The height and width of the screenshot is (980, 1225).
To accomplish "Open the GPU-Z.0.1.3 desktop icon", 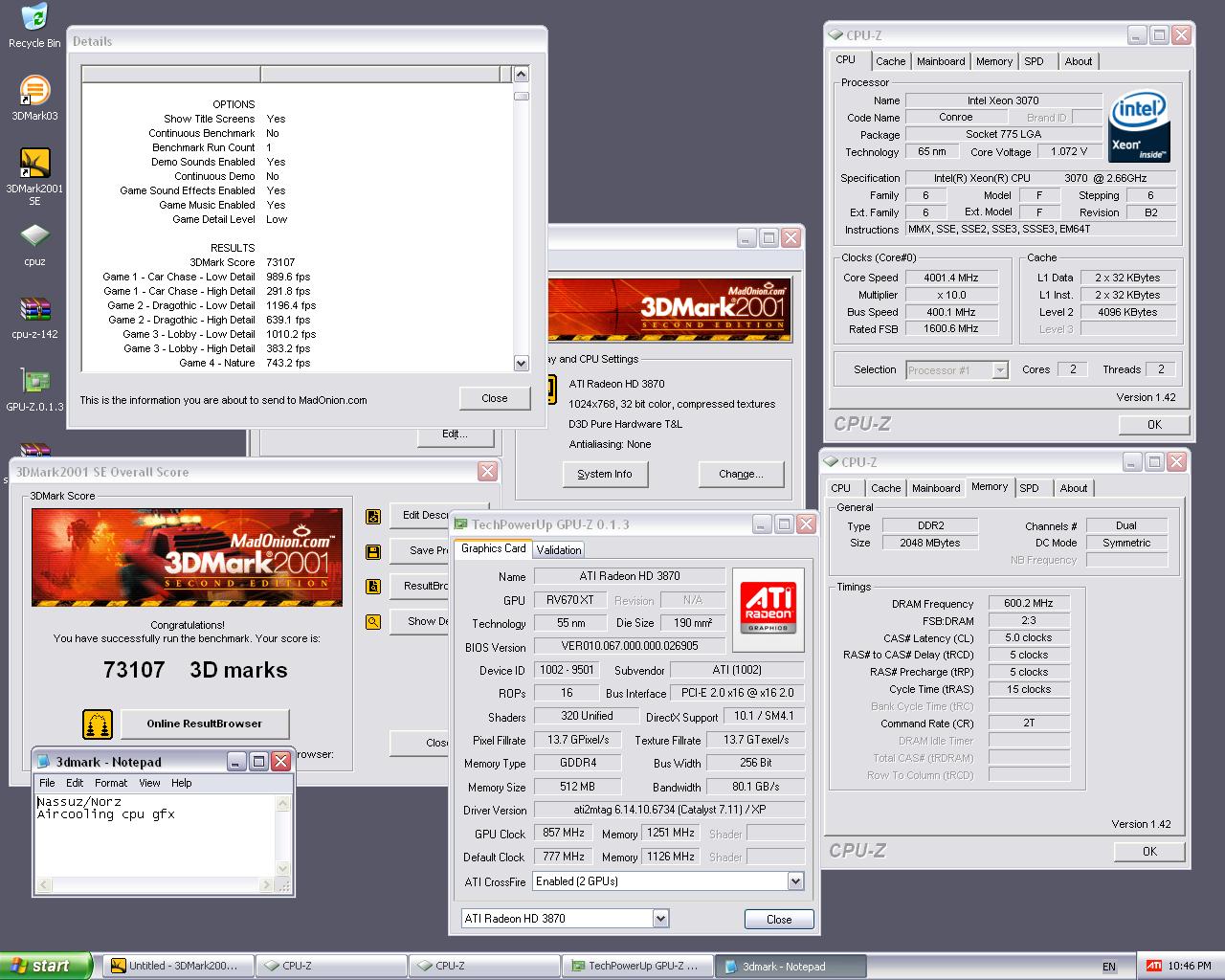I will pyautogui.click(x=34, y=390).
